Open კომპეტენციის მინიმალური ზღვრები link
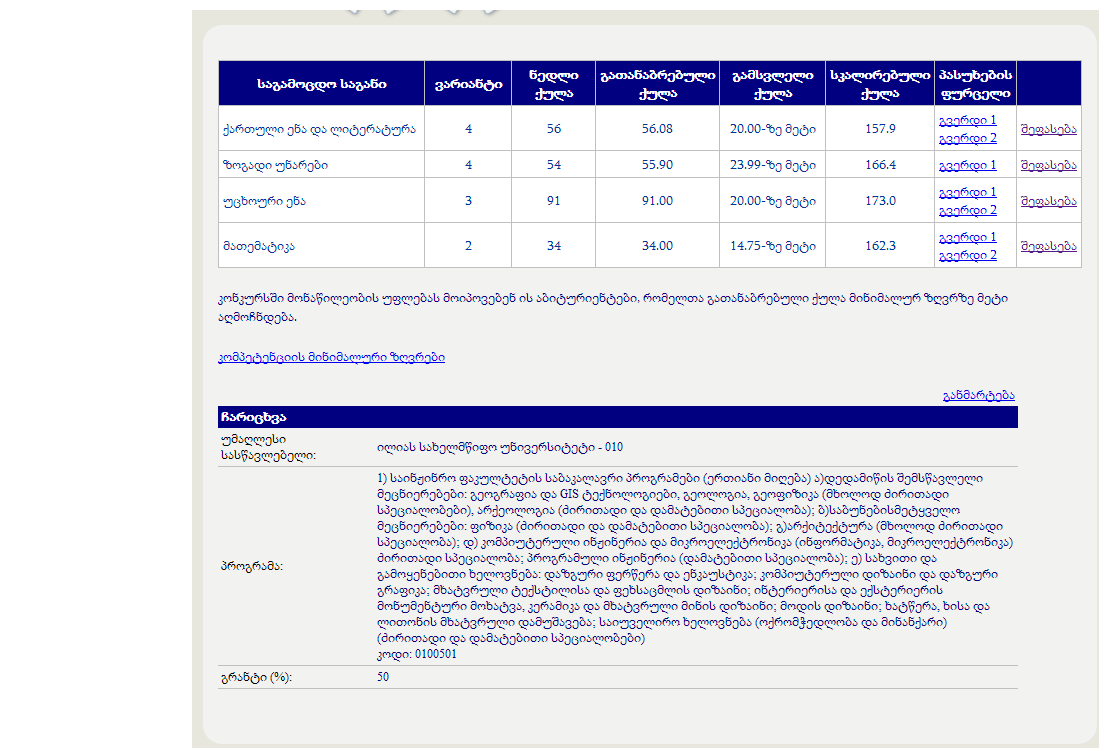The width and height of the screenshot is (1104, 751). 332,358
